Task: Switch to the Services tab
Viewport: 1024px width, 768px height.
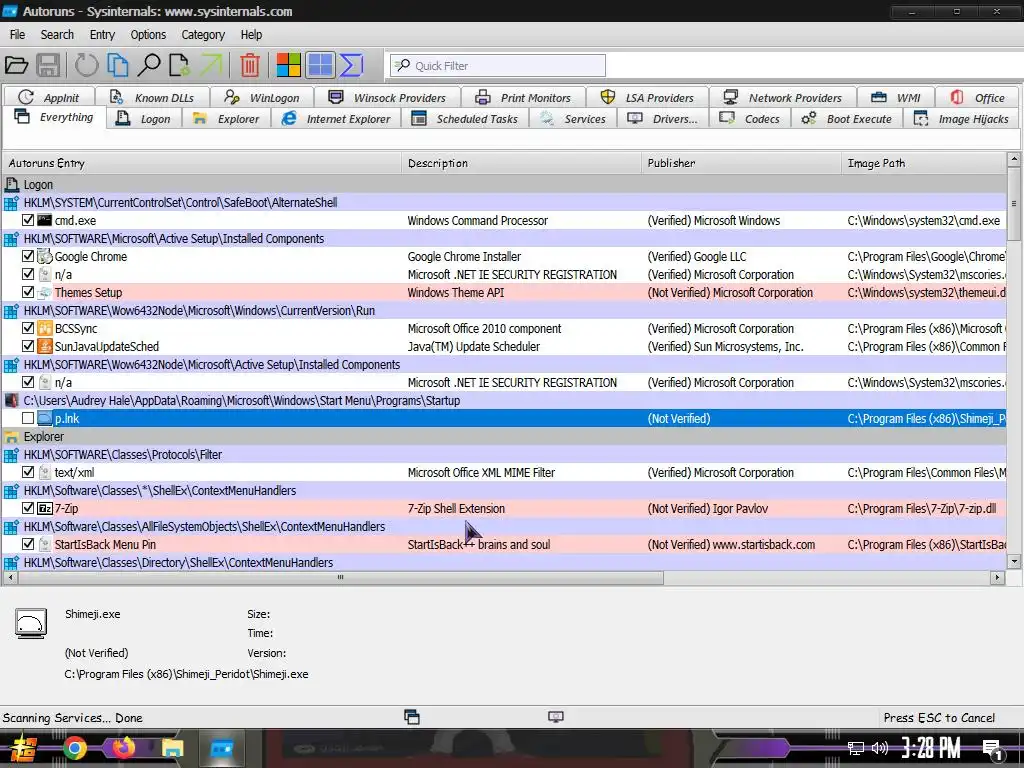Action: (x=573, y=119)
